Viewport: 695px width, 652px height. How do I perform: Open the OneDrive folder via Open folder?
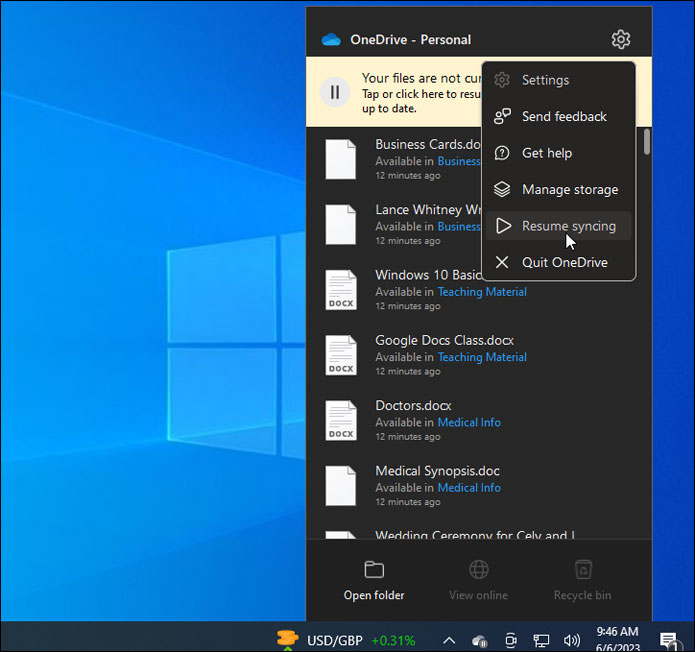(x=374, y=580)
